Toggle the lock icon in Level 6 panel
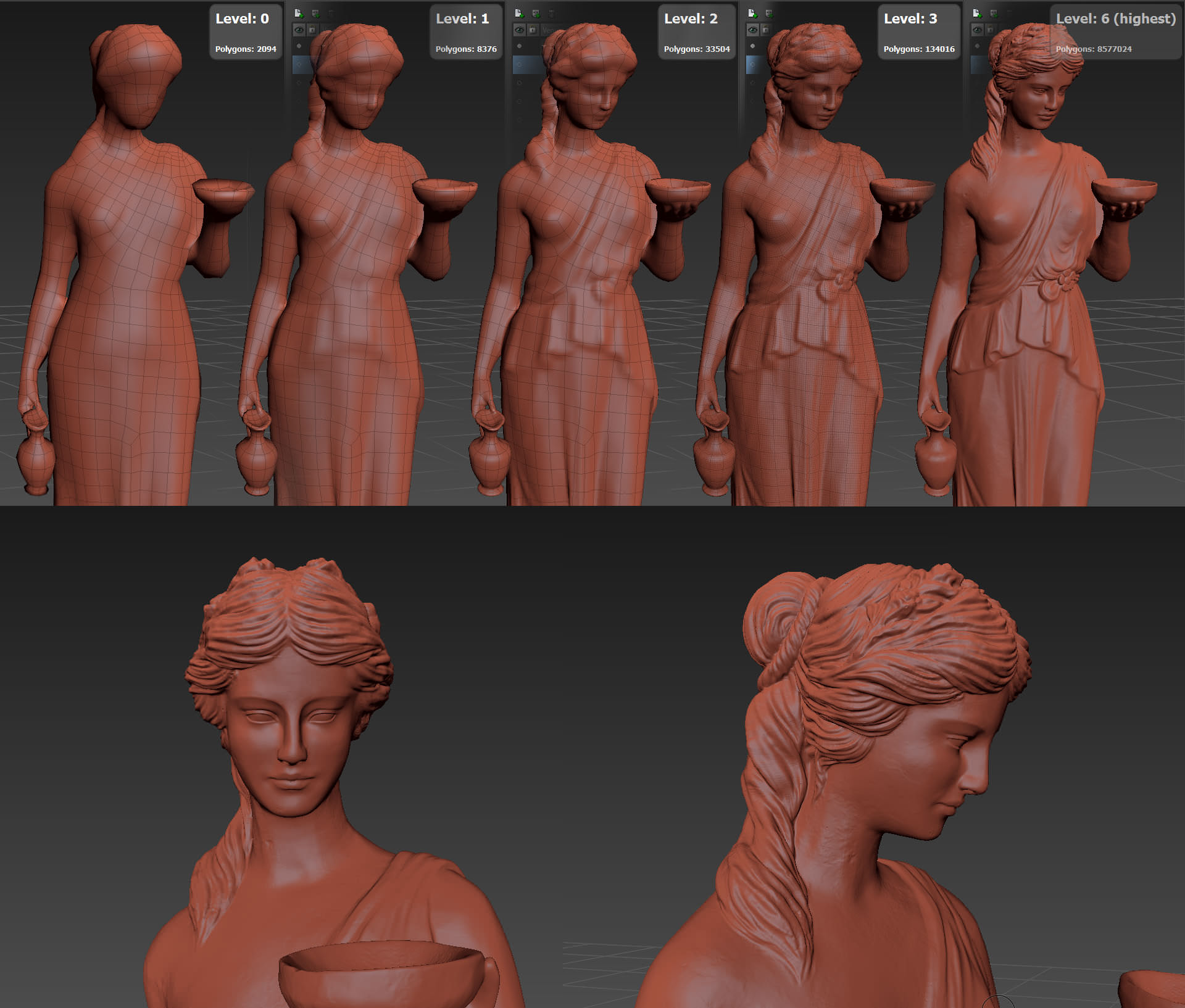This screenshot has width=1185, height=1008. (990, 30)
